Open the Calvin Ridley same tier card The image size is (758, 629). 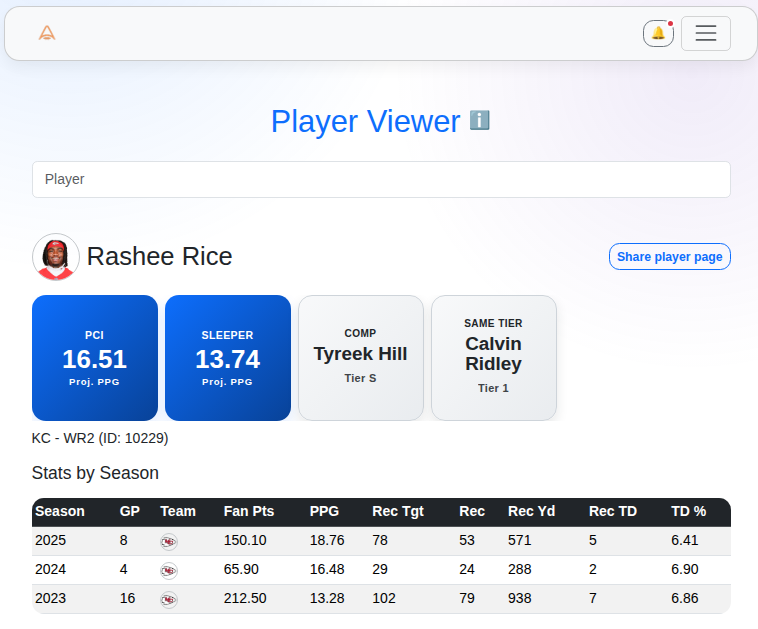click(494, 358)
